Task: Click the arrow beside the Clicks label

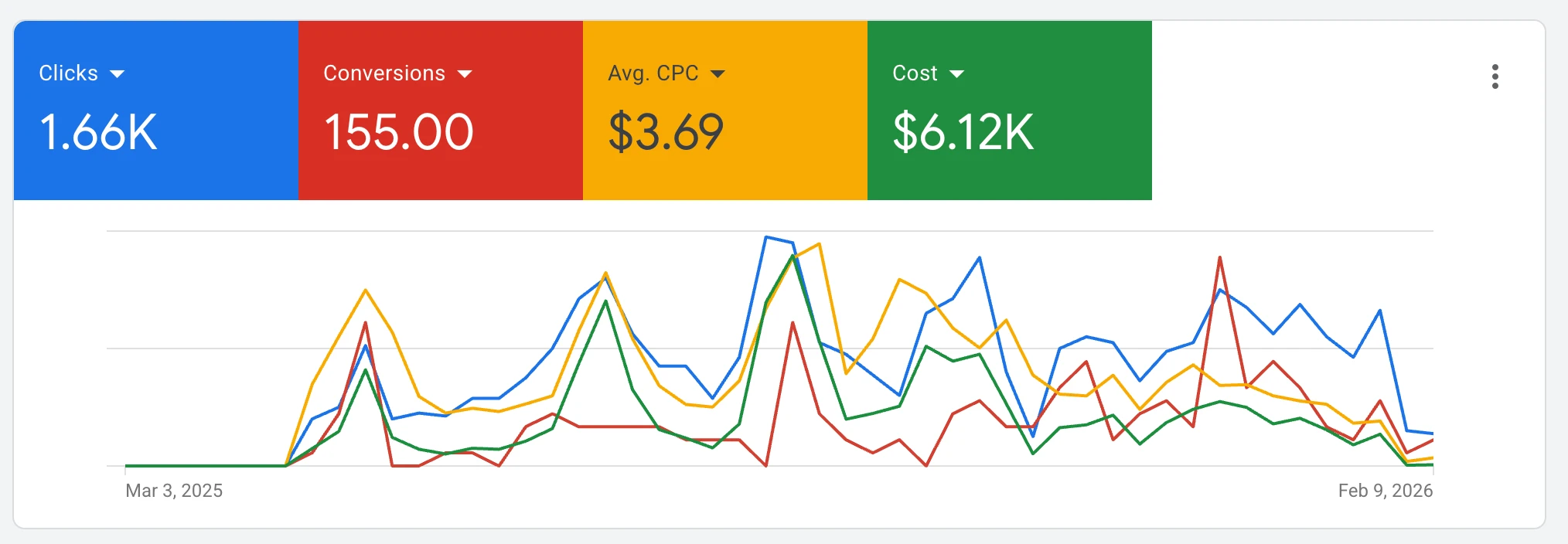Action: (x=118, y=74)
